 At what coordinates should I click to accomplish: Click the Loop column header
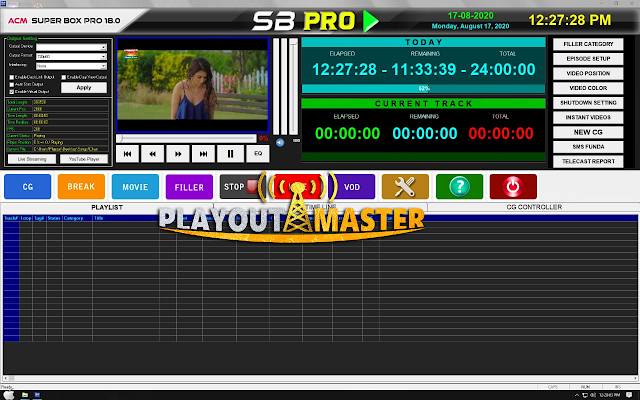(x=26, y=218)
